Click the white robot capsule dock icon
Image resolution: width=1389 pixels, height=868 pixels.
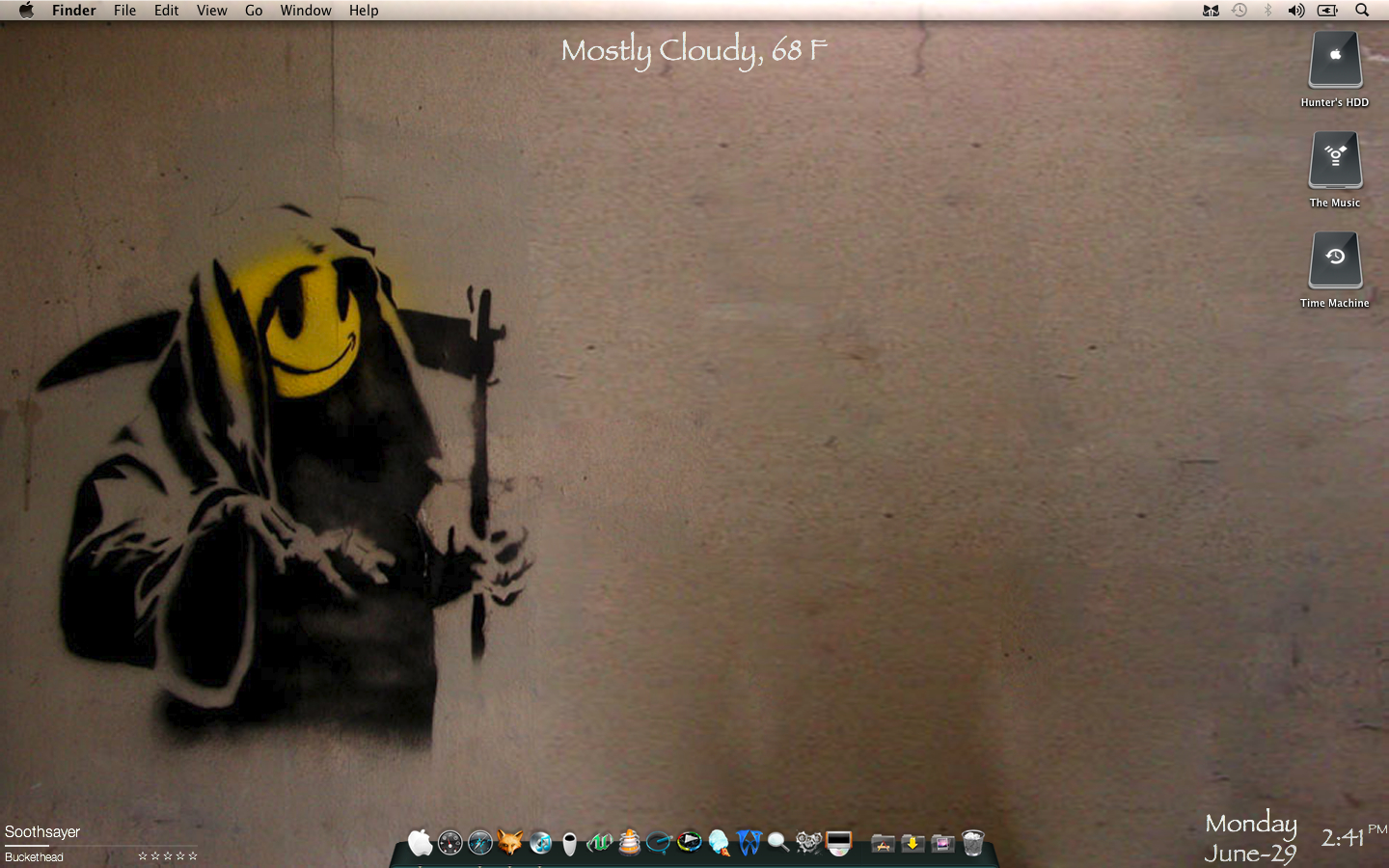pos(570,844)
